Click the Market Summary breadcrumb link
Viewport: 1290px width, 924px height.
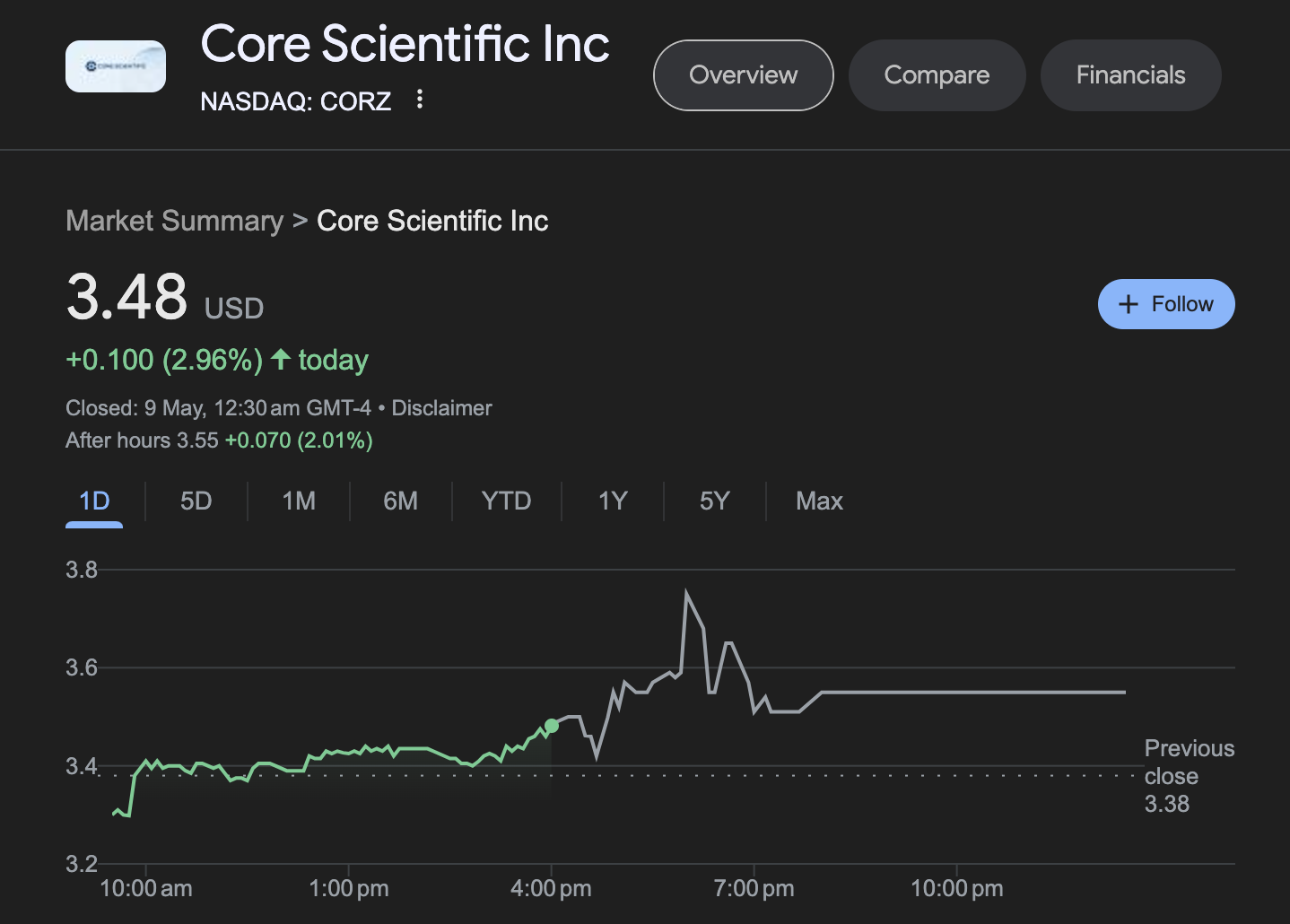click(x=174, y=221)
